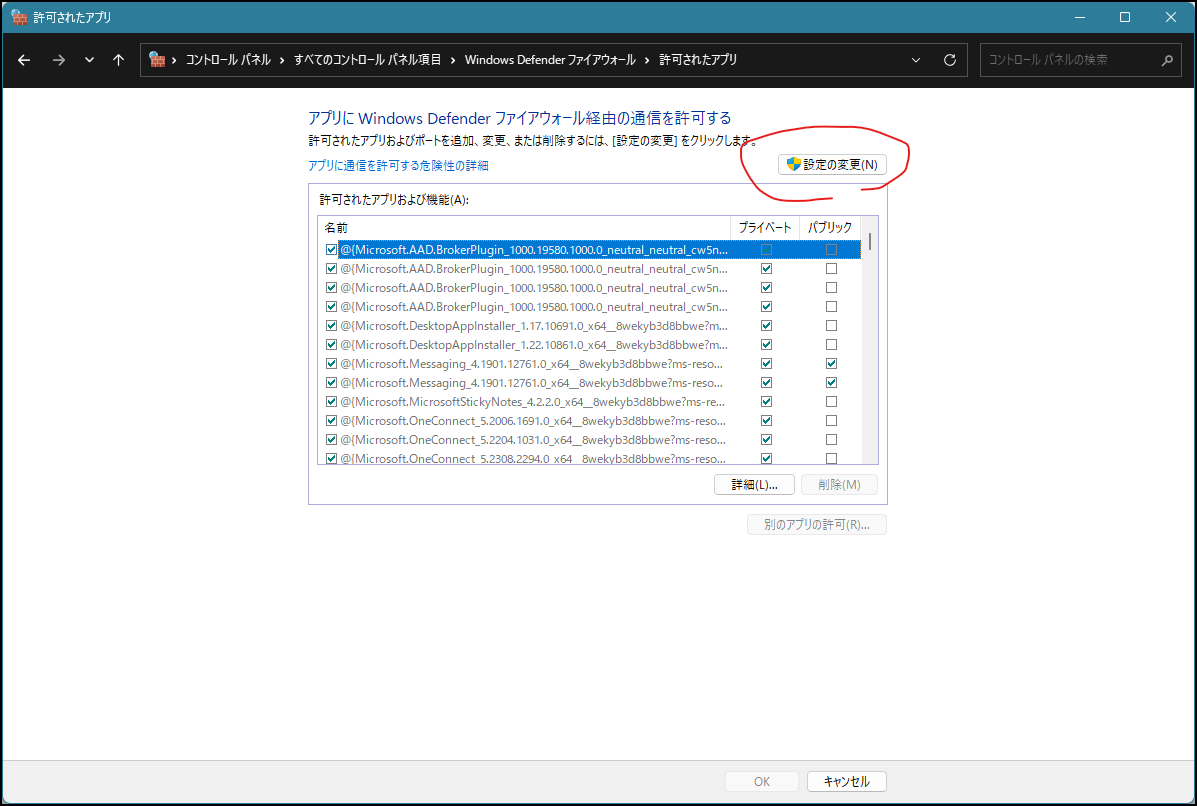Navigate to コントロール パネル breadcrumb
This screenshot has height=806, width=1197.
tap(228, 60)
